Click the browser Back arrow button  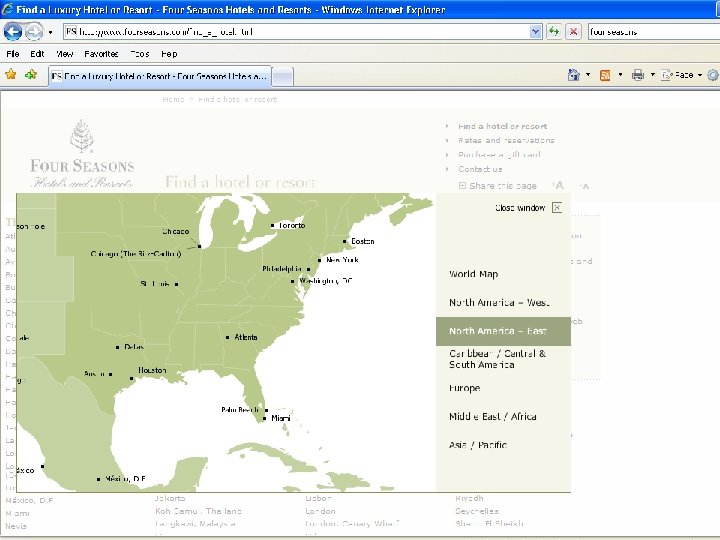[13, 32]
